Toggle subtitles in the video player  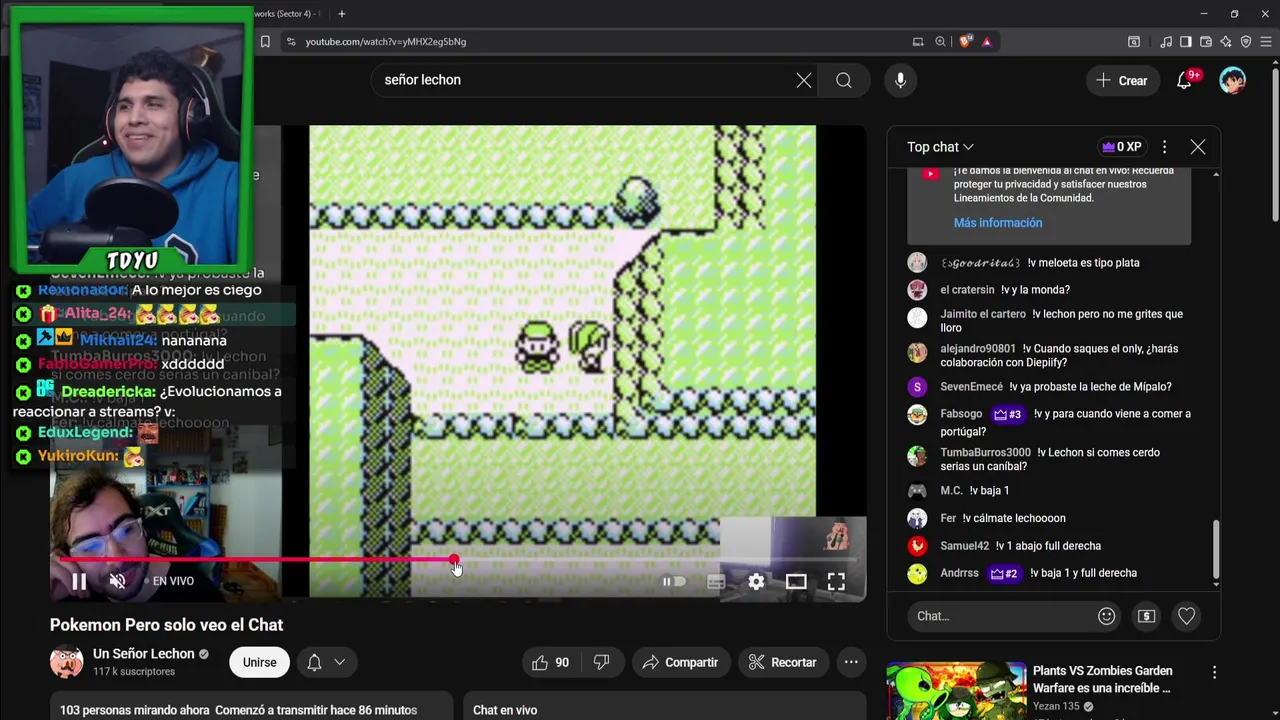click(716, 581)
